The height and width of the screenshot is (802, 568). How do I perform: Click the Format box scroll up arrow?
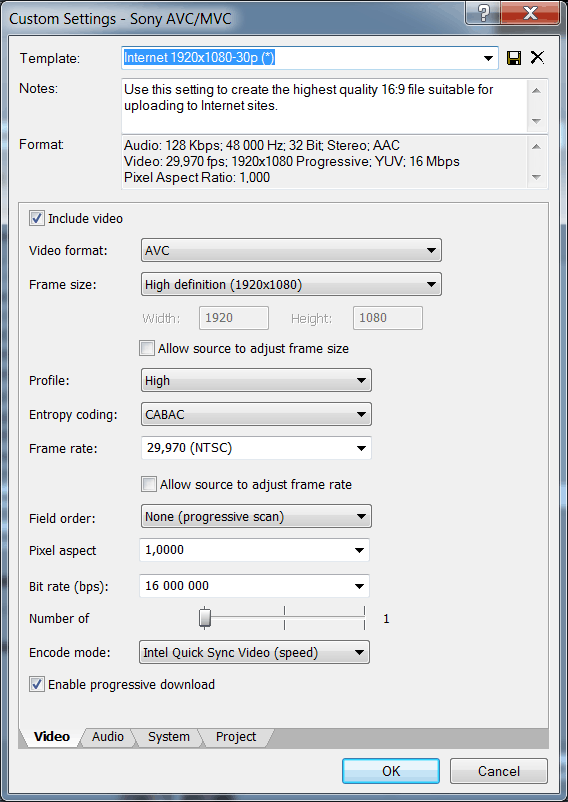(536, 147)
